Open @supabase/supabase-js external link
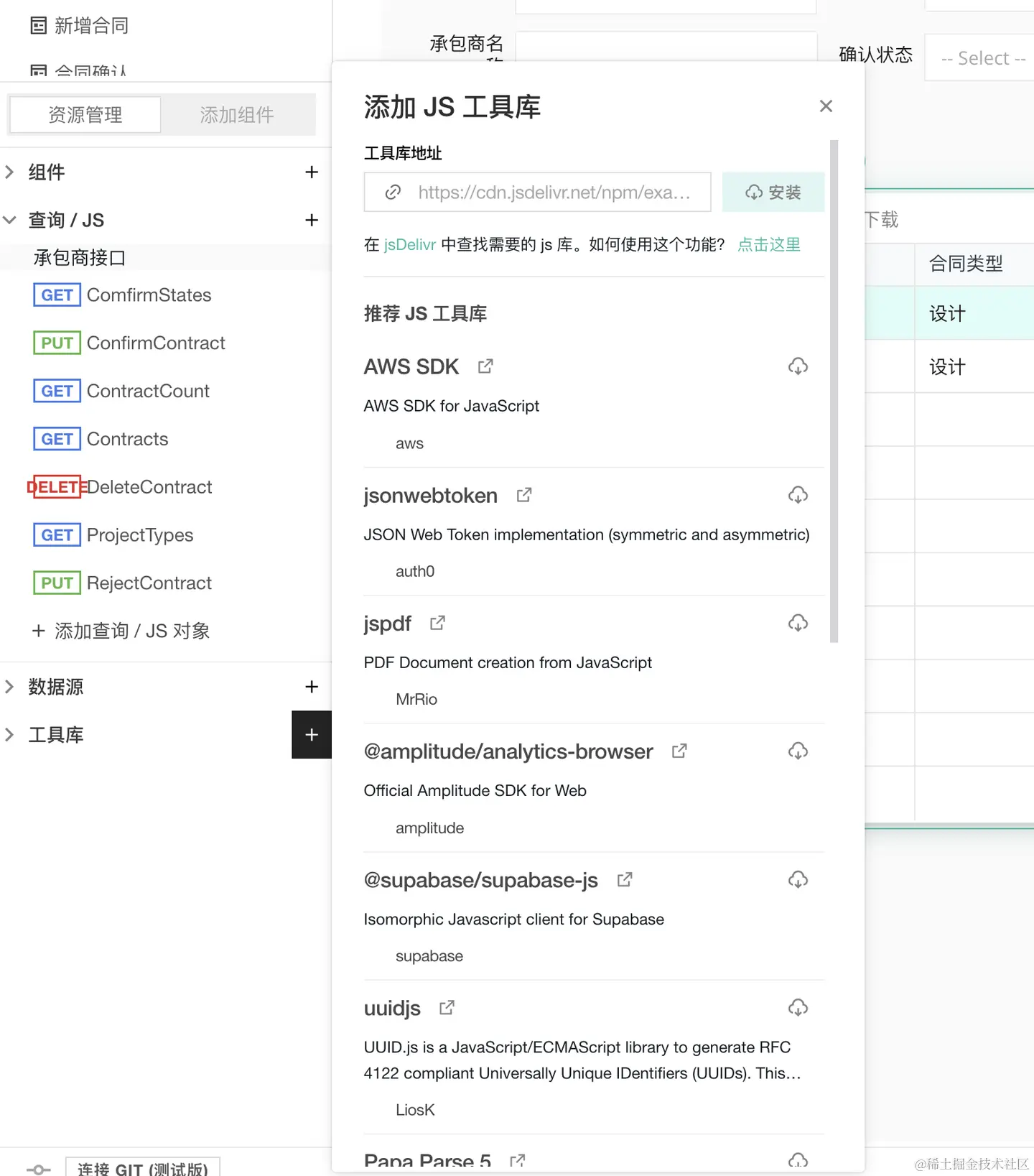The width and height of the screenshot is (1034, 1176). coord(625,879)
